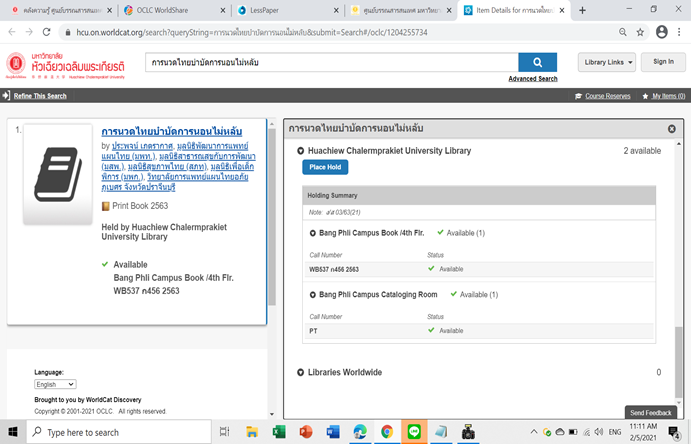Click the Course Reserves graduation cap icon

coord(578,96)
